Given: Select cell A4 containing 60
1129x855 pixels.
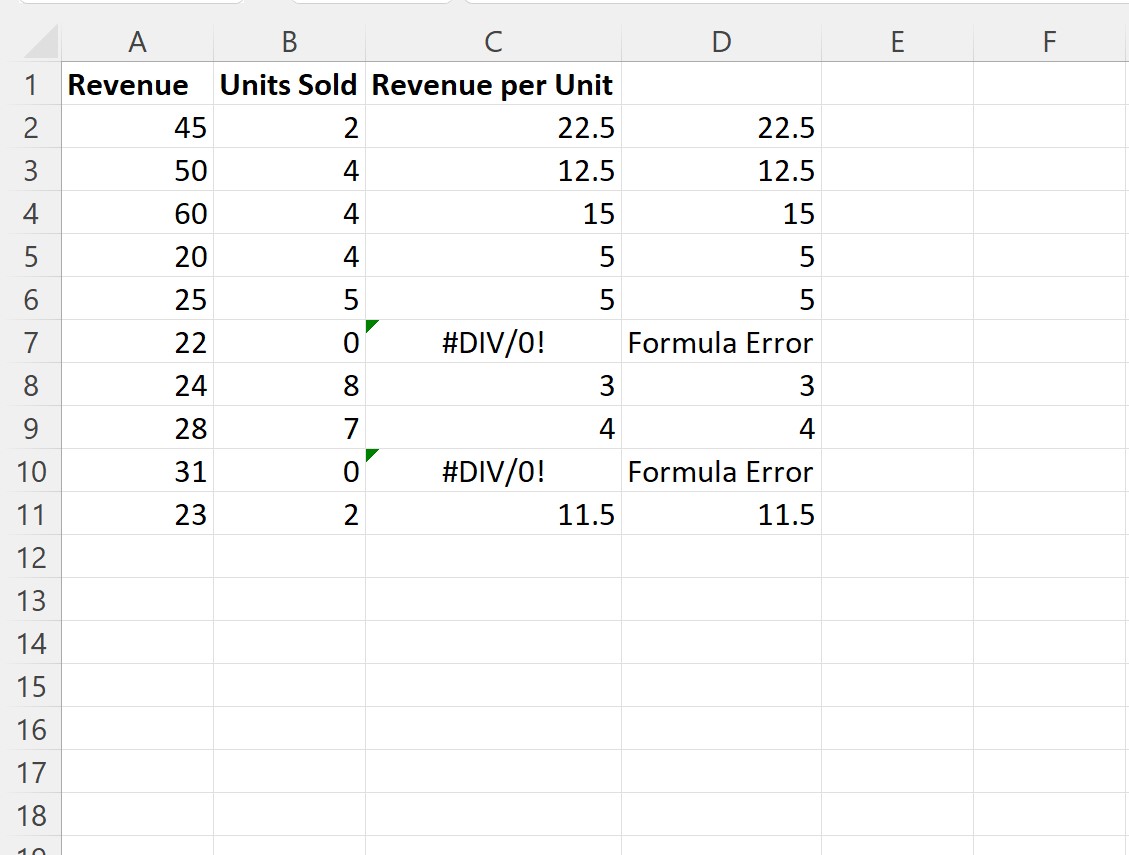Looking at the screenshot, I should coord(138,213).
